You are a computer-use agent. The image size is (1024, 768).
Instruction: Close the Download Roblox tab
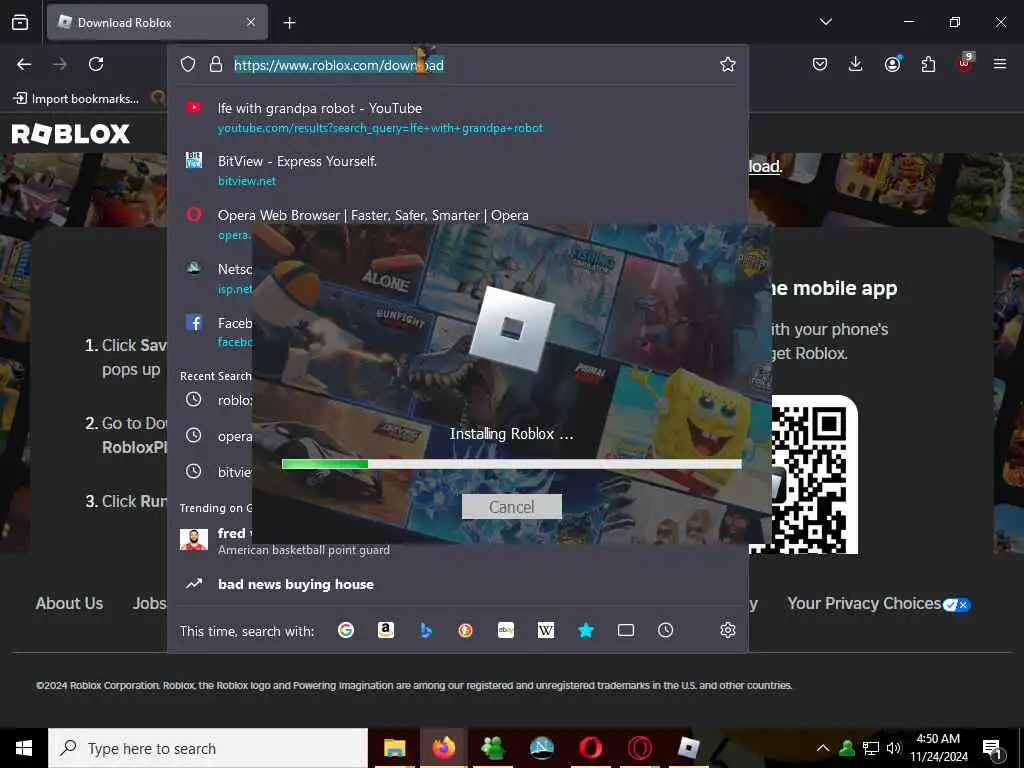251,22
